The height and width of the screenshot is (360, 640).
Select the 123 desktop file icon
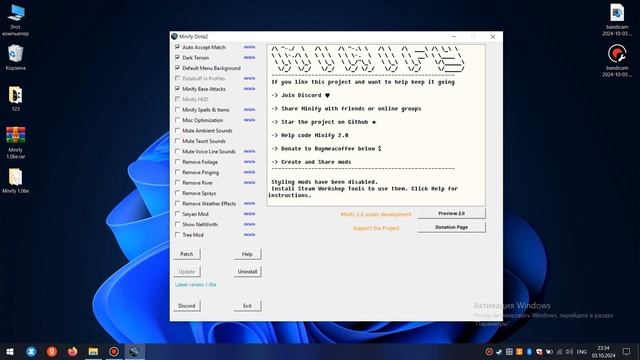pos(16,98)
